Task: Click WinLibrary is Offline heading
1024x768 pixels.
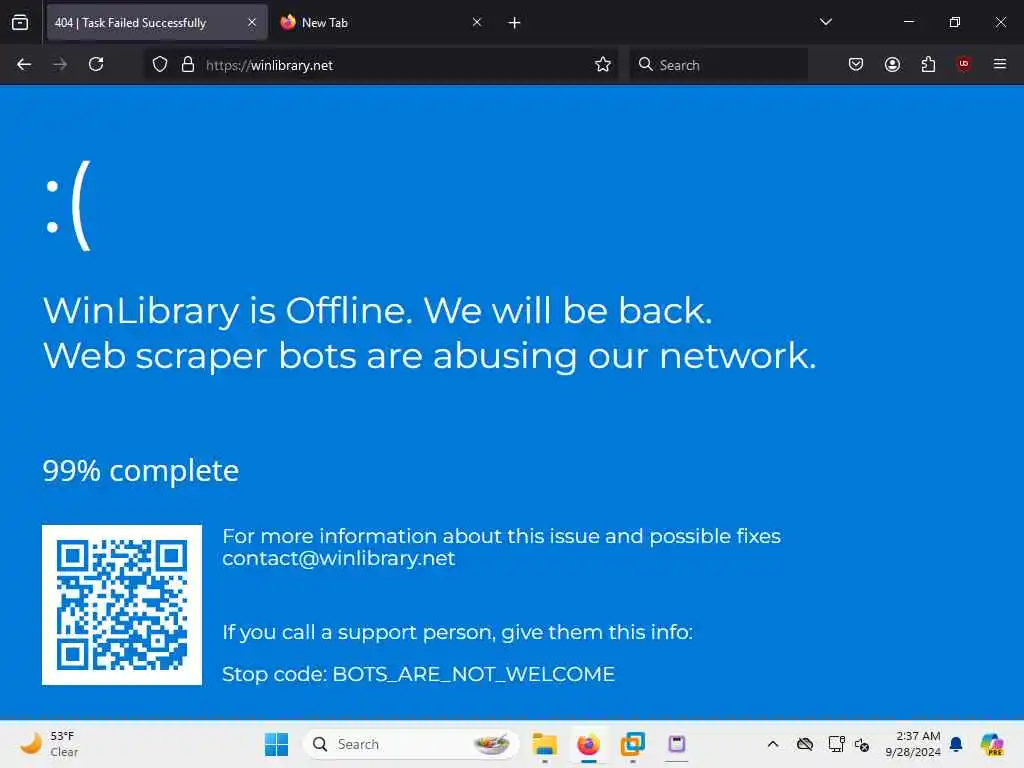Action: click(377, 310)
